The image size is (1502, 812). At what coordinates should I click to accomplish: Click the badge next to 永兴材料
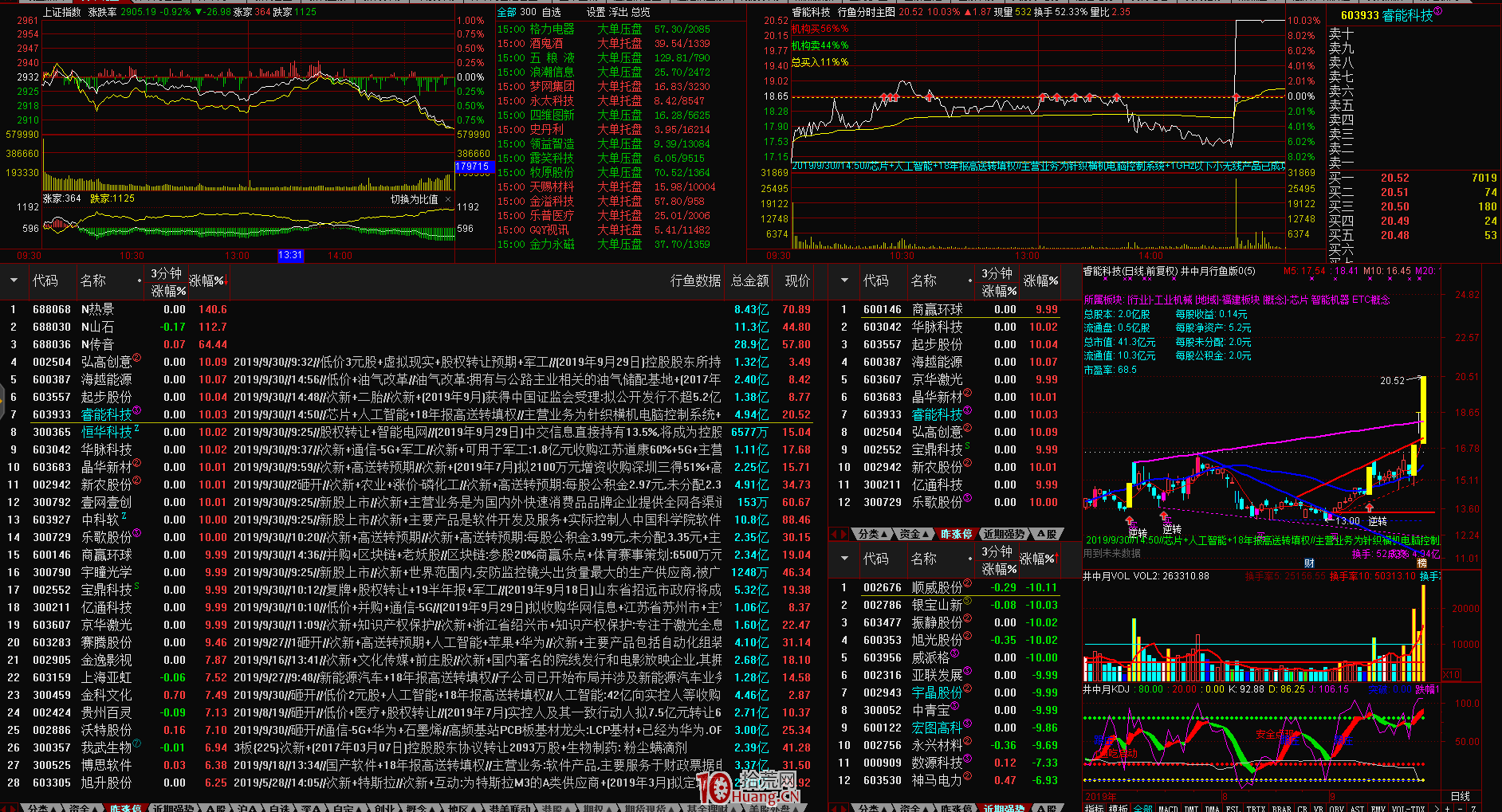(x=967, y=741)
